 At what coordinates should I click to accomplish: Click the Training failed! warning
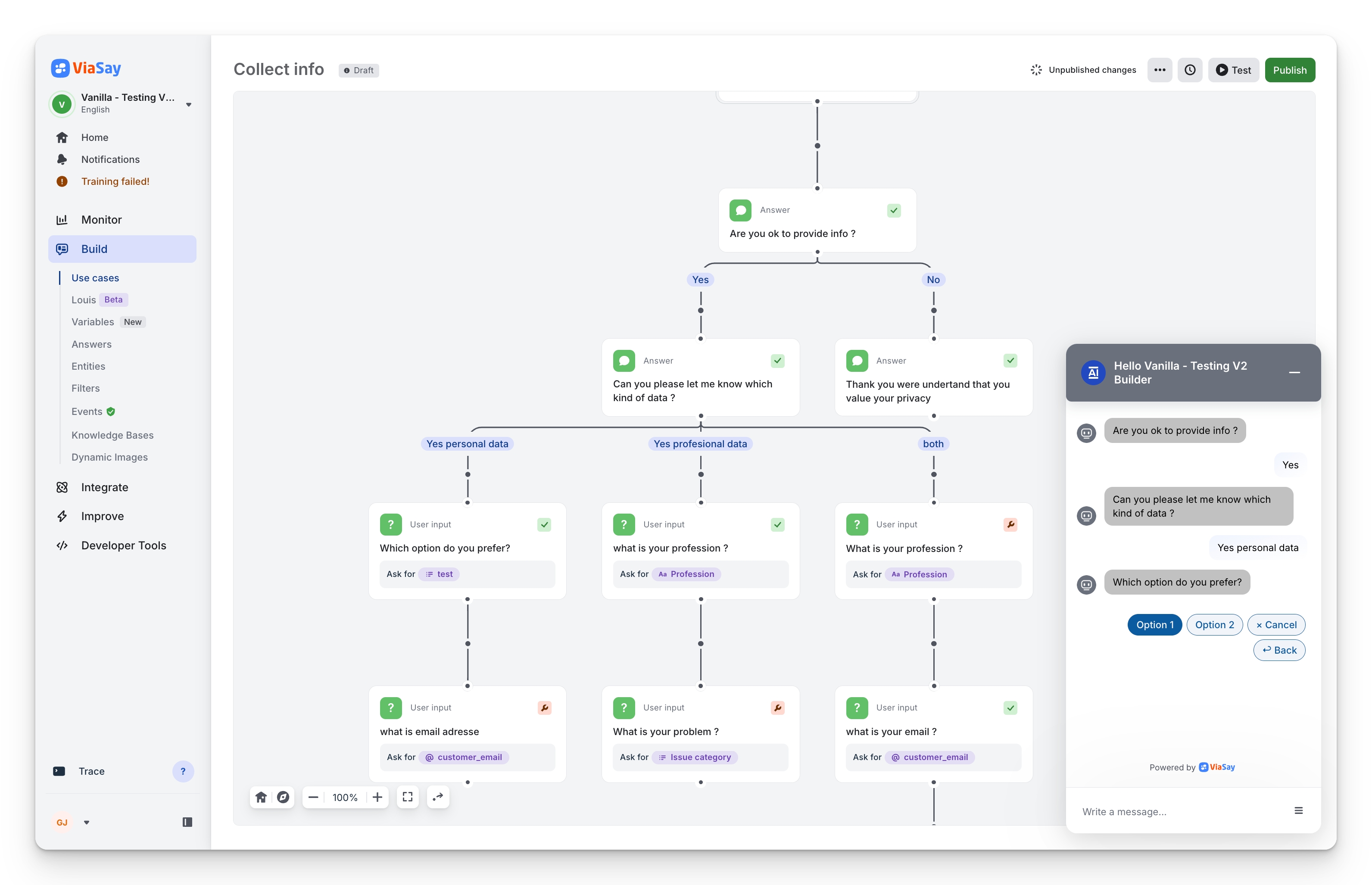(115, 181)
